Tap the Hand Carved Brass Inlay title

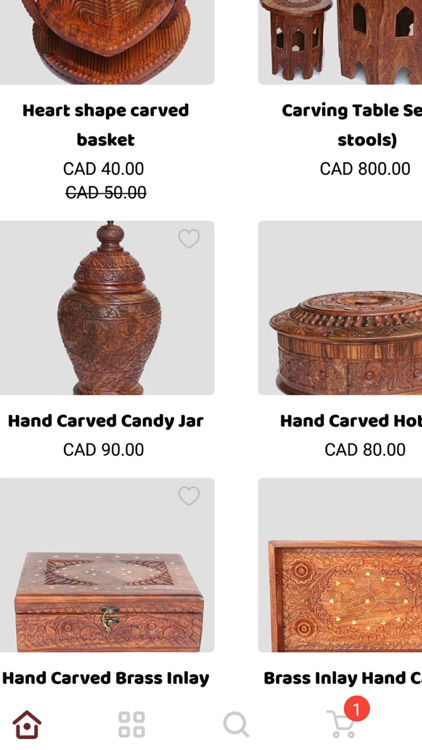pyautogui.click(x=106, y=678)
